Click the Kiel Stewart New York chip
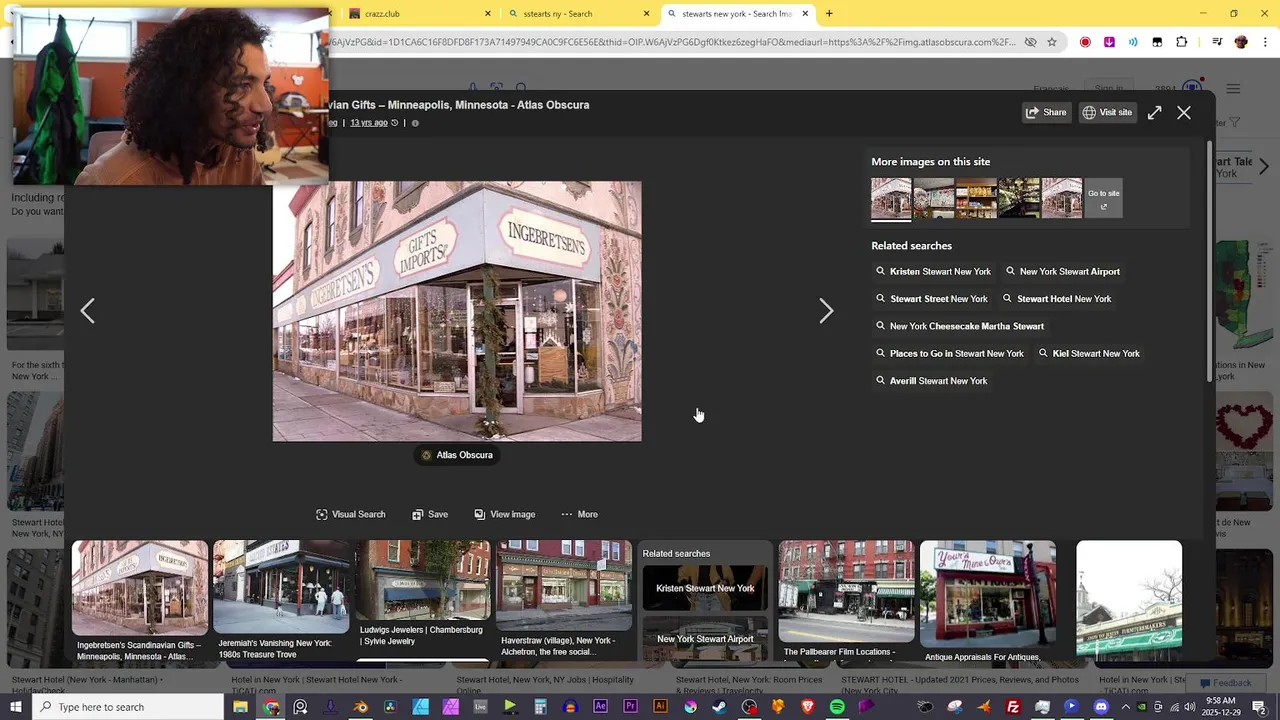Screen dimensions: 1280x720 (1089, 353)
